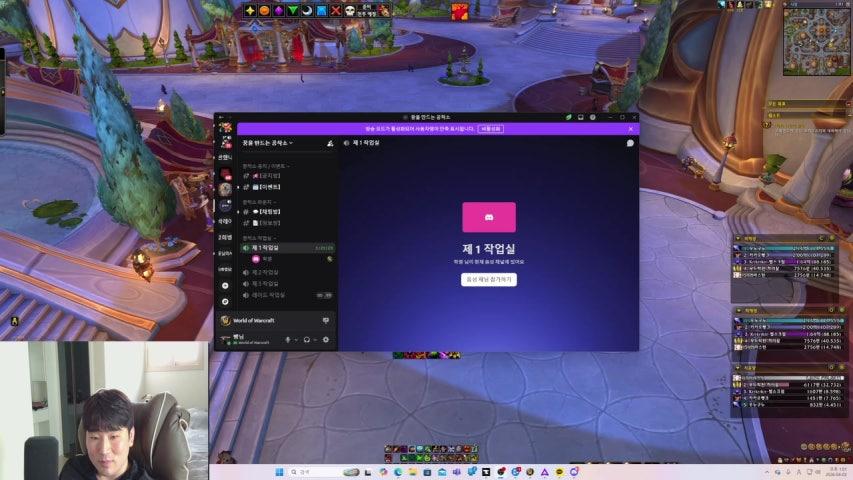Click the icon right of World of Warcraft activity
Screen dimensions: 853x480
[x=326, y=321]
